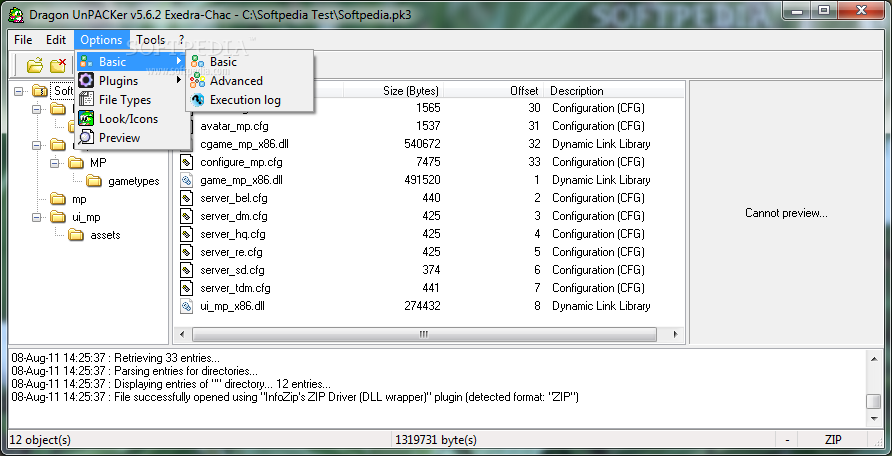892x456 pixels.
Task: Sort by the Offset column header
Action: coord(493,91)
